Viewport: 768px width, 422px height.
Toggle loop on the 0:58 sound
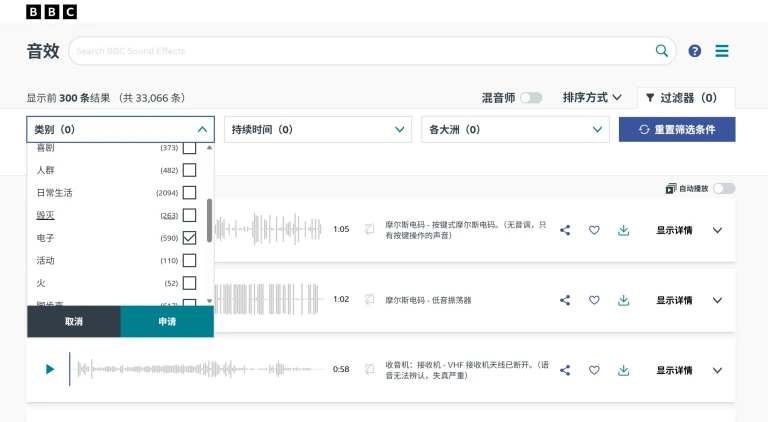[369, 369]
